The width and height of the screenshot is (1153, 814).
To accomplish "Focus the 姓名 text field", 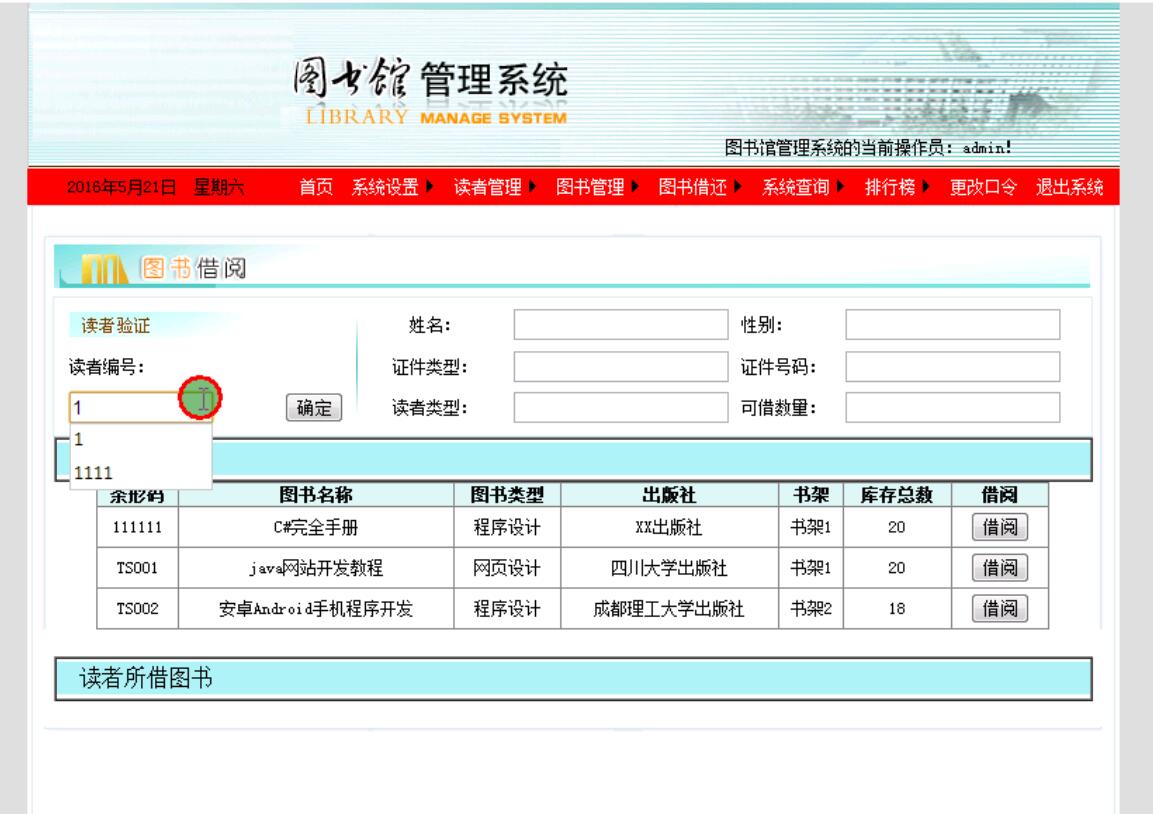I will (621, 324).
